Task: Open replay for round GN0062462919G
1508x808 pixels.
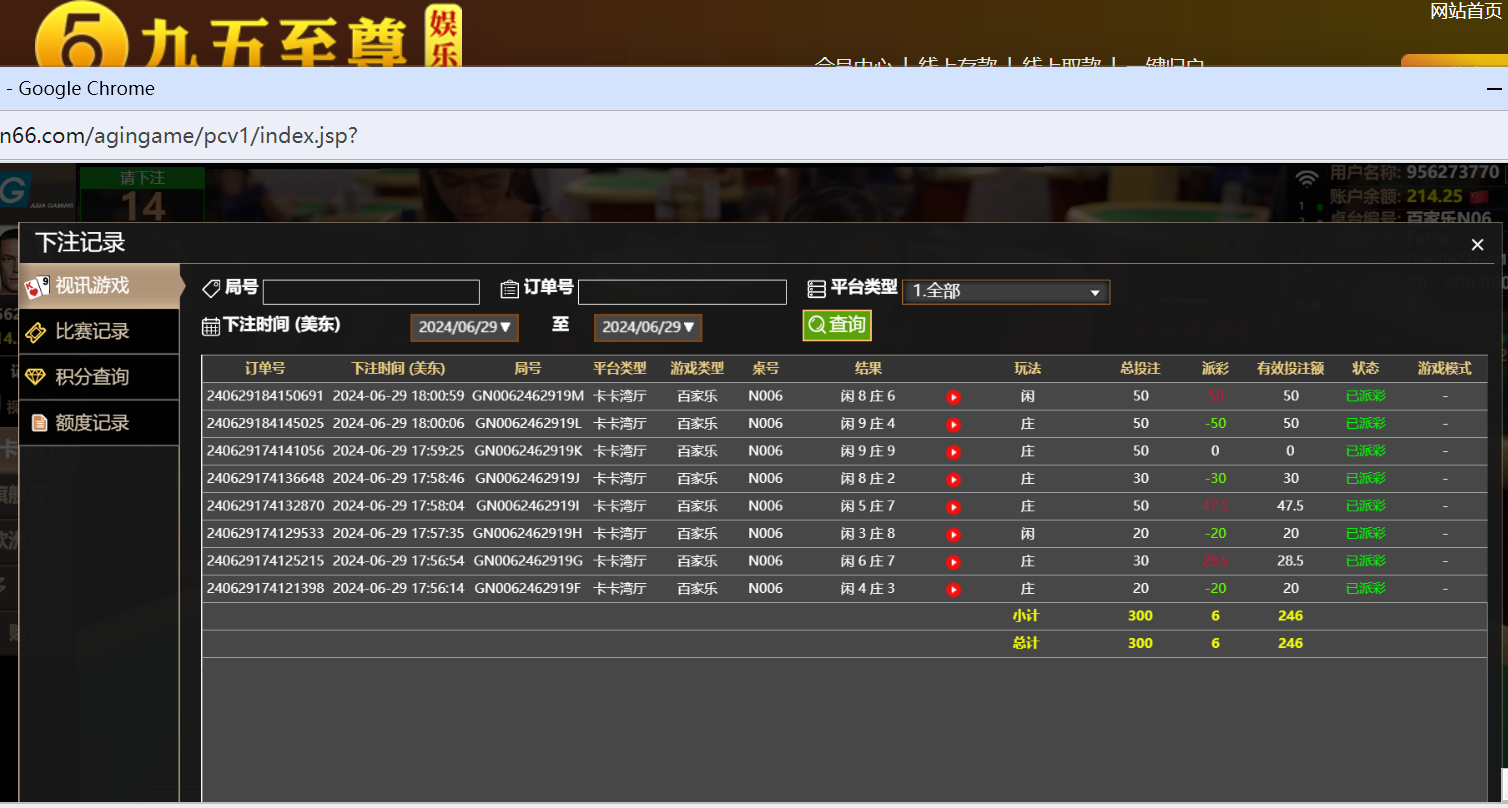Action: click(953, 562)
